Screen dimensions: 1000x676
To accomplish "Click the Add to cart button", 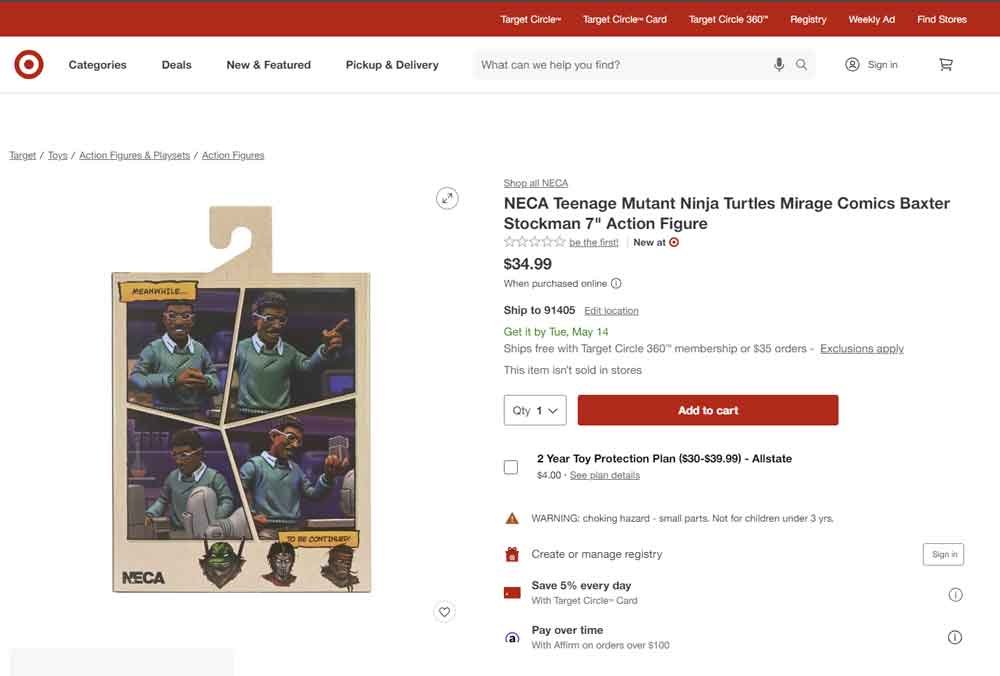I will coord(708,410).
